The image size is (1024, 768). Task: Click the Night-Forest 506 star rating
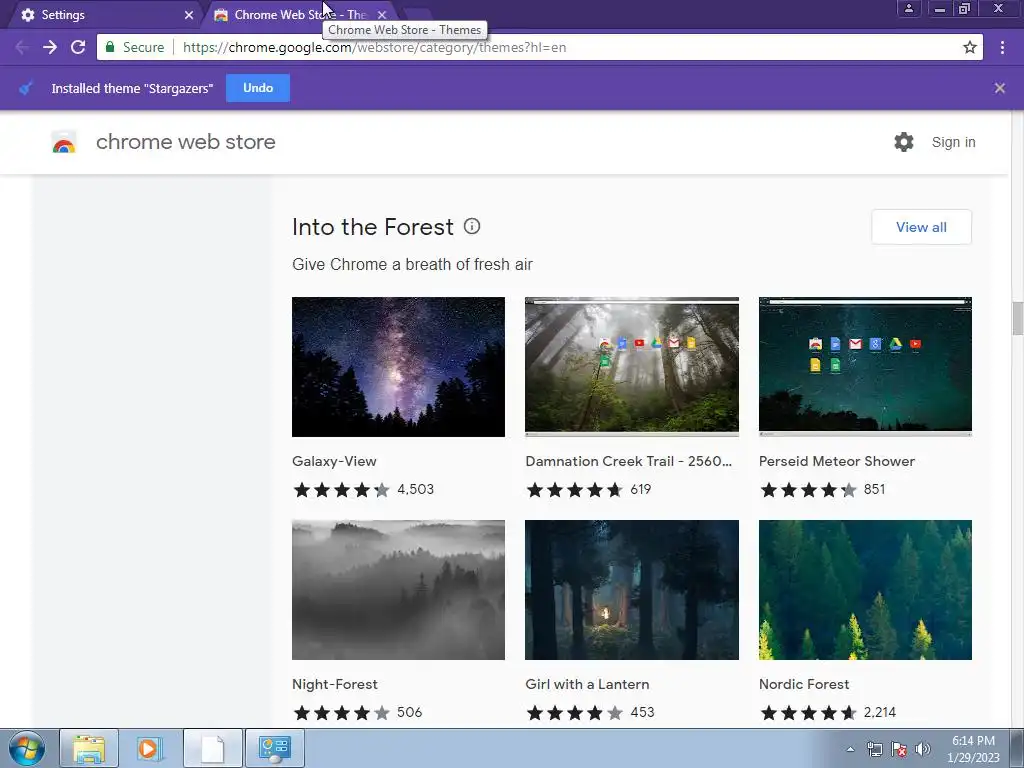357,712
